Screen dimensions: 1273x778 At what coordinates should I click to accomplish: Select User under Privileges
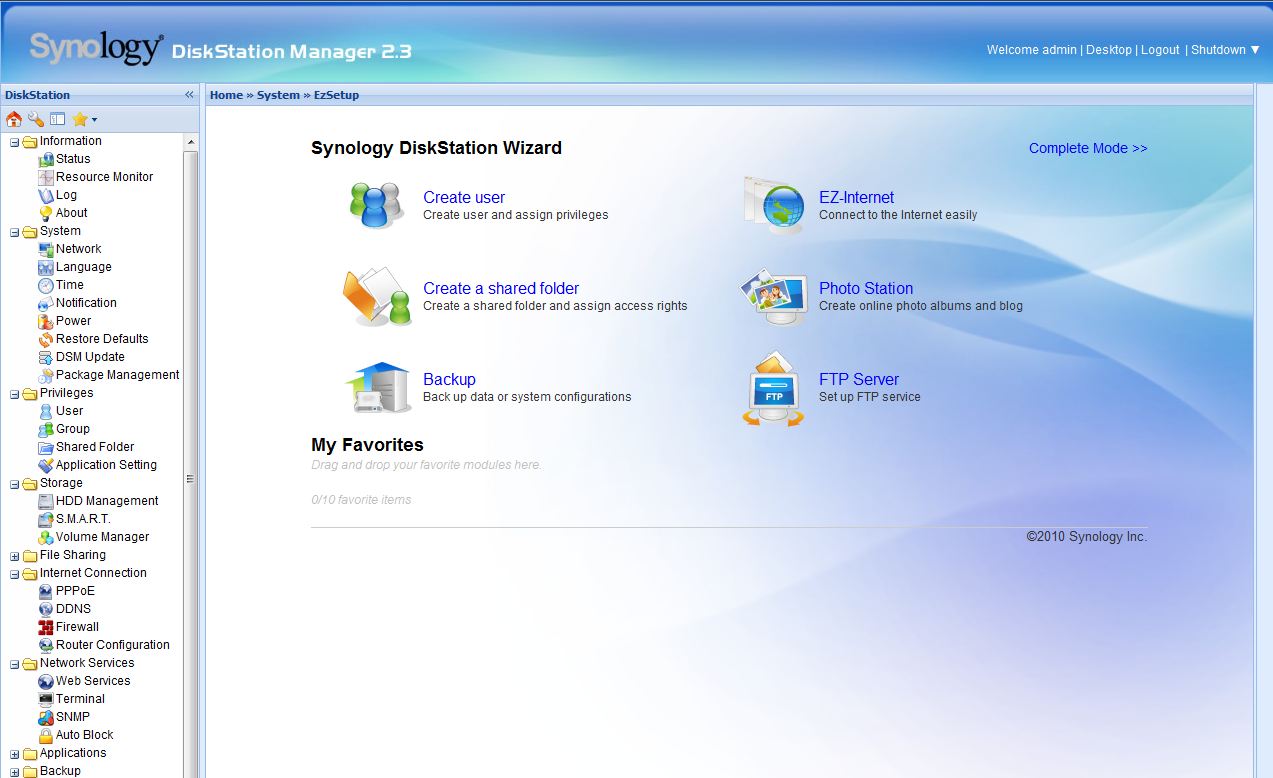click(x=69, y=411)
